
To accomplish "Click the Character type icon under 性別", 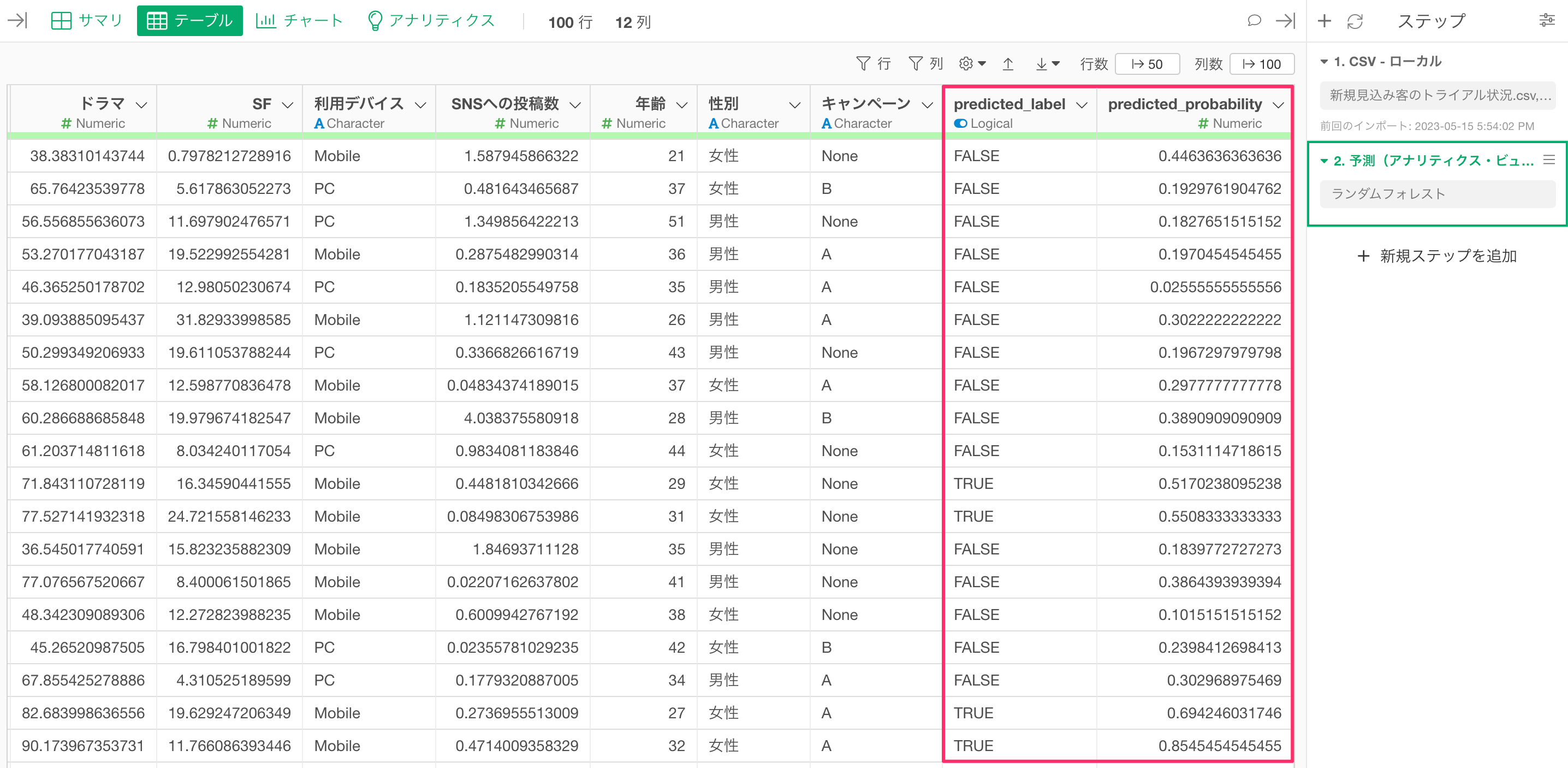I will pos(714,123).
